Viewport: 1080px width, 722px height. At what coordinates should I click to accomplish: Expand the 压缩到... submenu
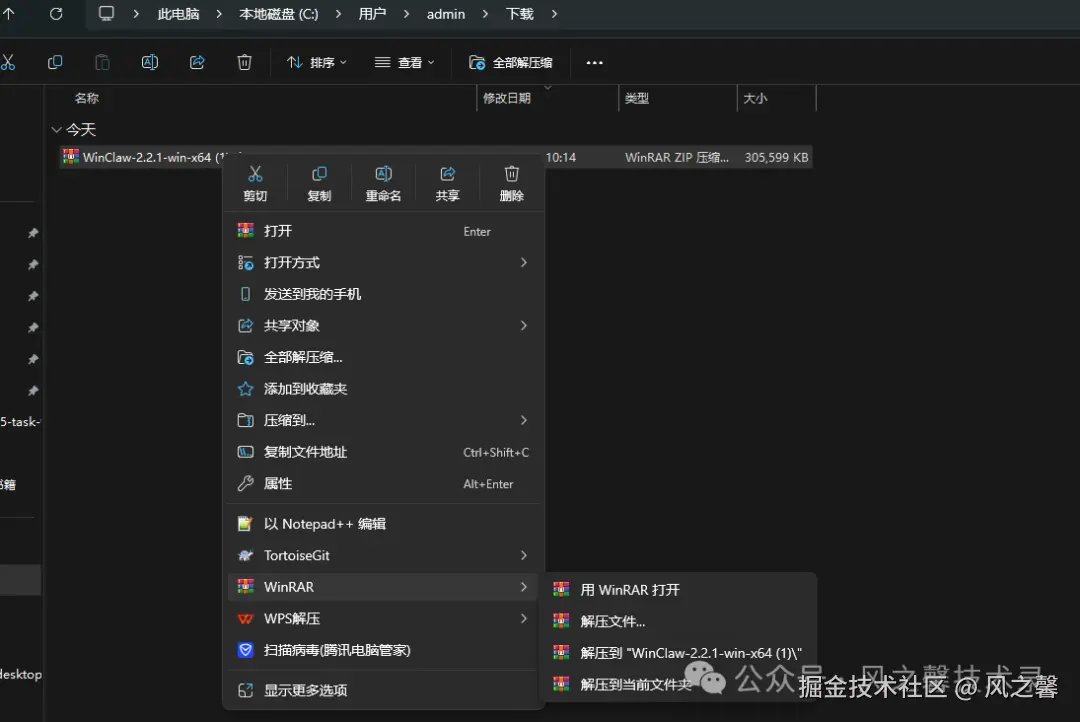(383, 420)
